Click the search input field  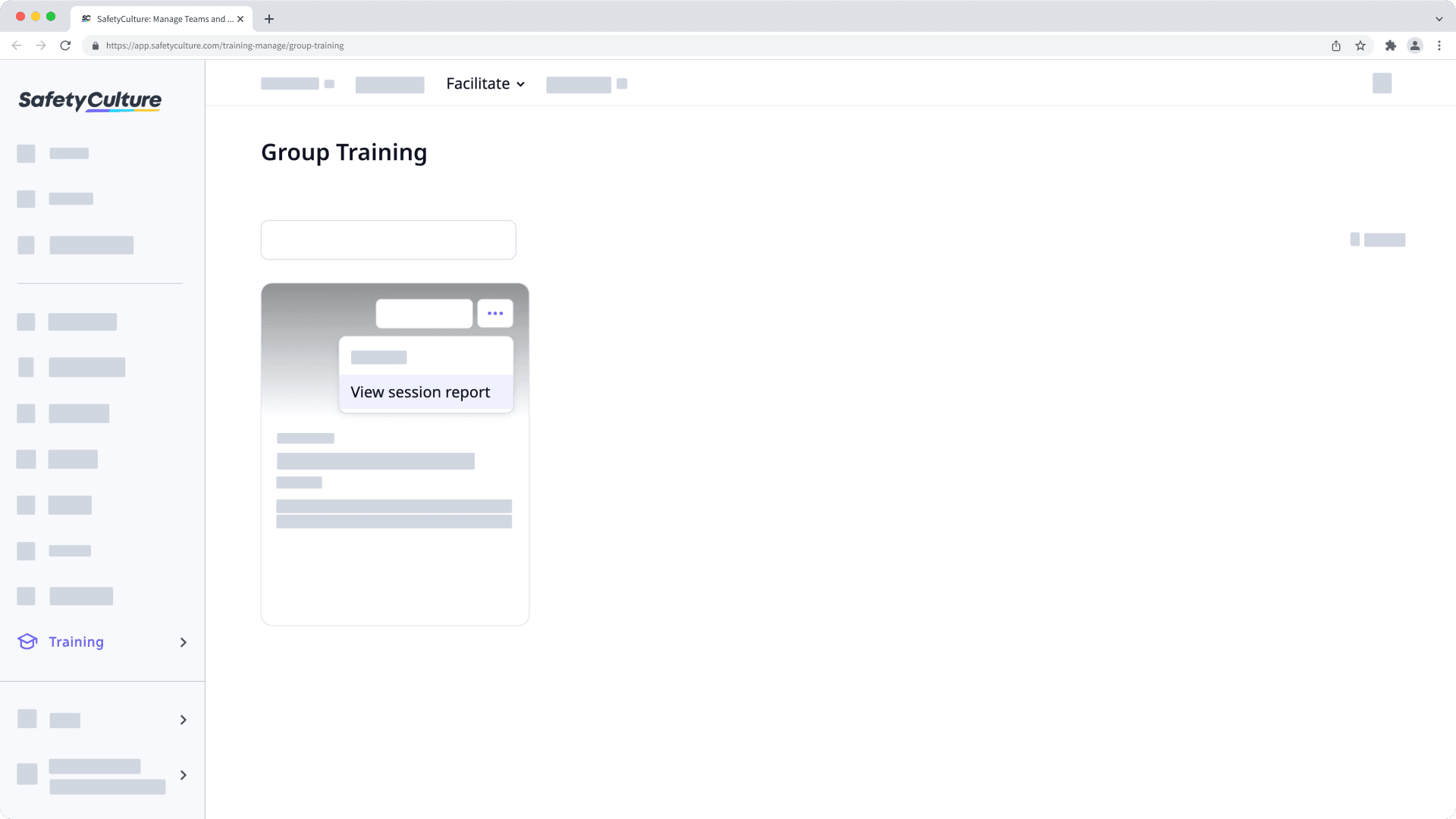[388, 240]
